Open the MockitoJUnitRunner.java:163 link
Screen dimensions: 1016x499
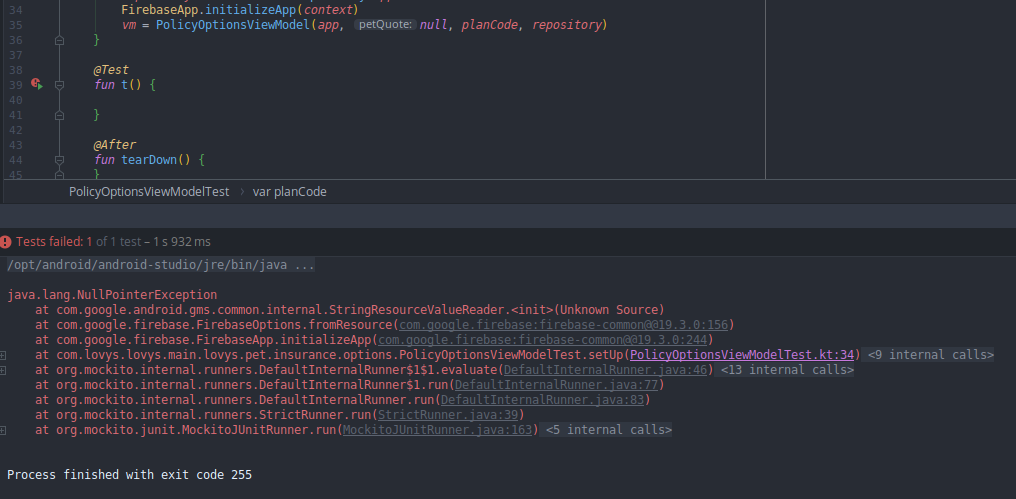pyautogui.click(x=437, y=430)
